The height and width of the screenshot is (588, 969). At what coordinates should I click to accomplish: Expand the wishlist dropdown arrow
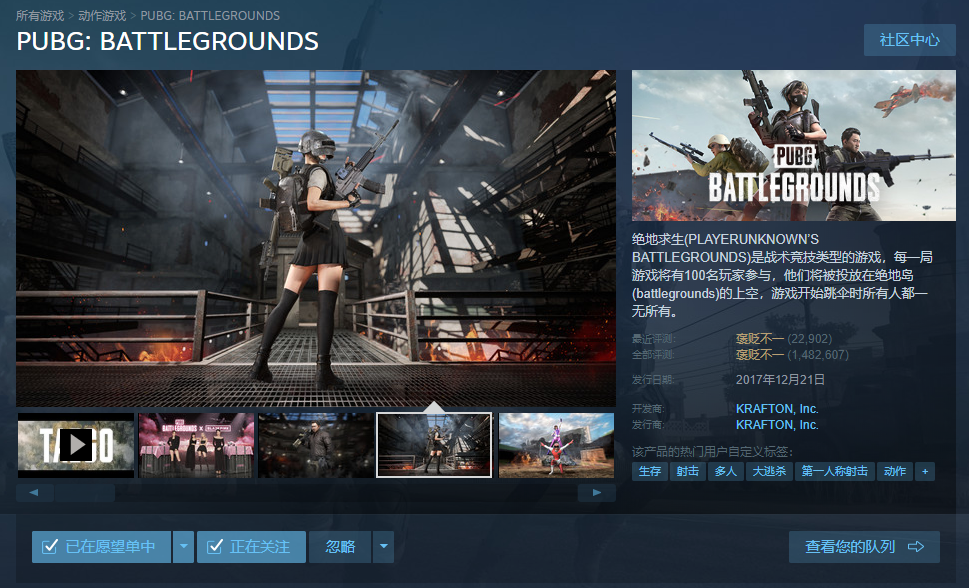click(x=184, y=547)
